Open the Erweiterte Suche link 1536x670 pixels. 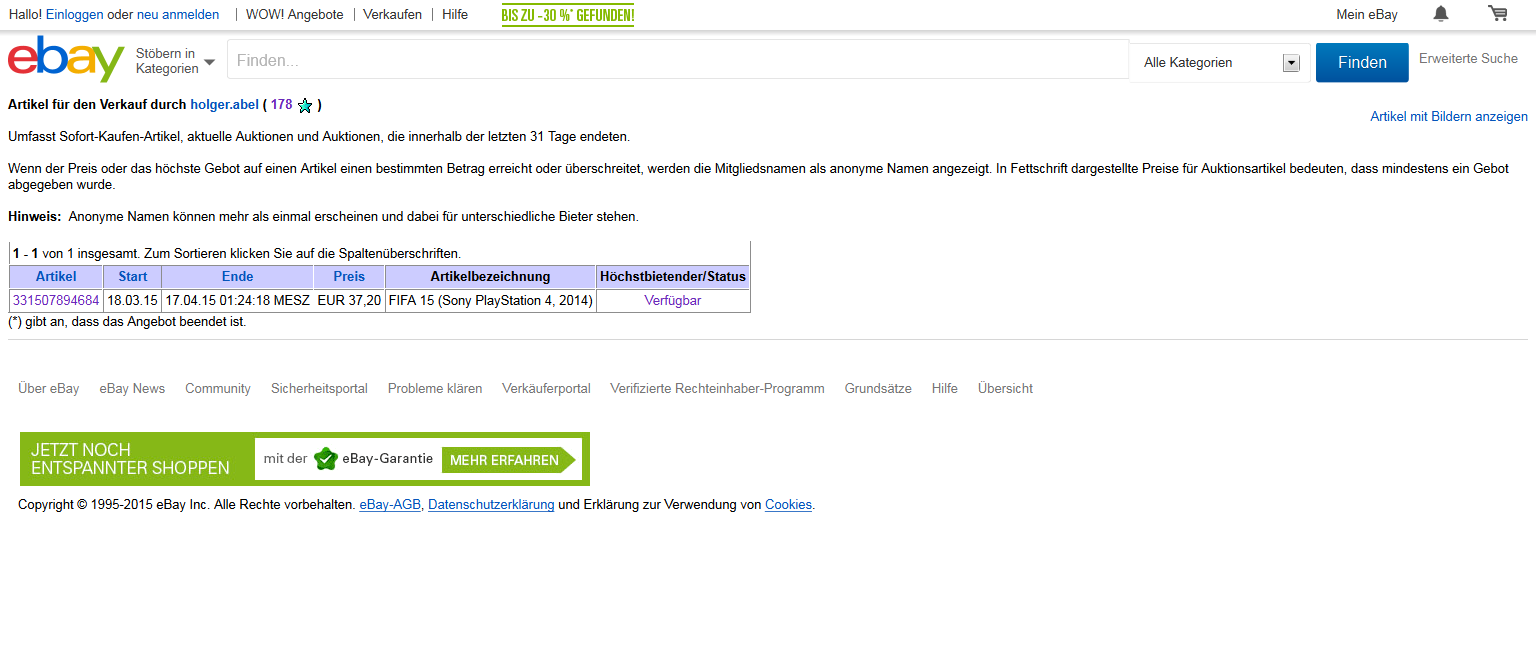tap(1468, 59)
